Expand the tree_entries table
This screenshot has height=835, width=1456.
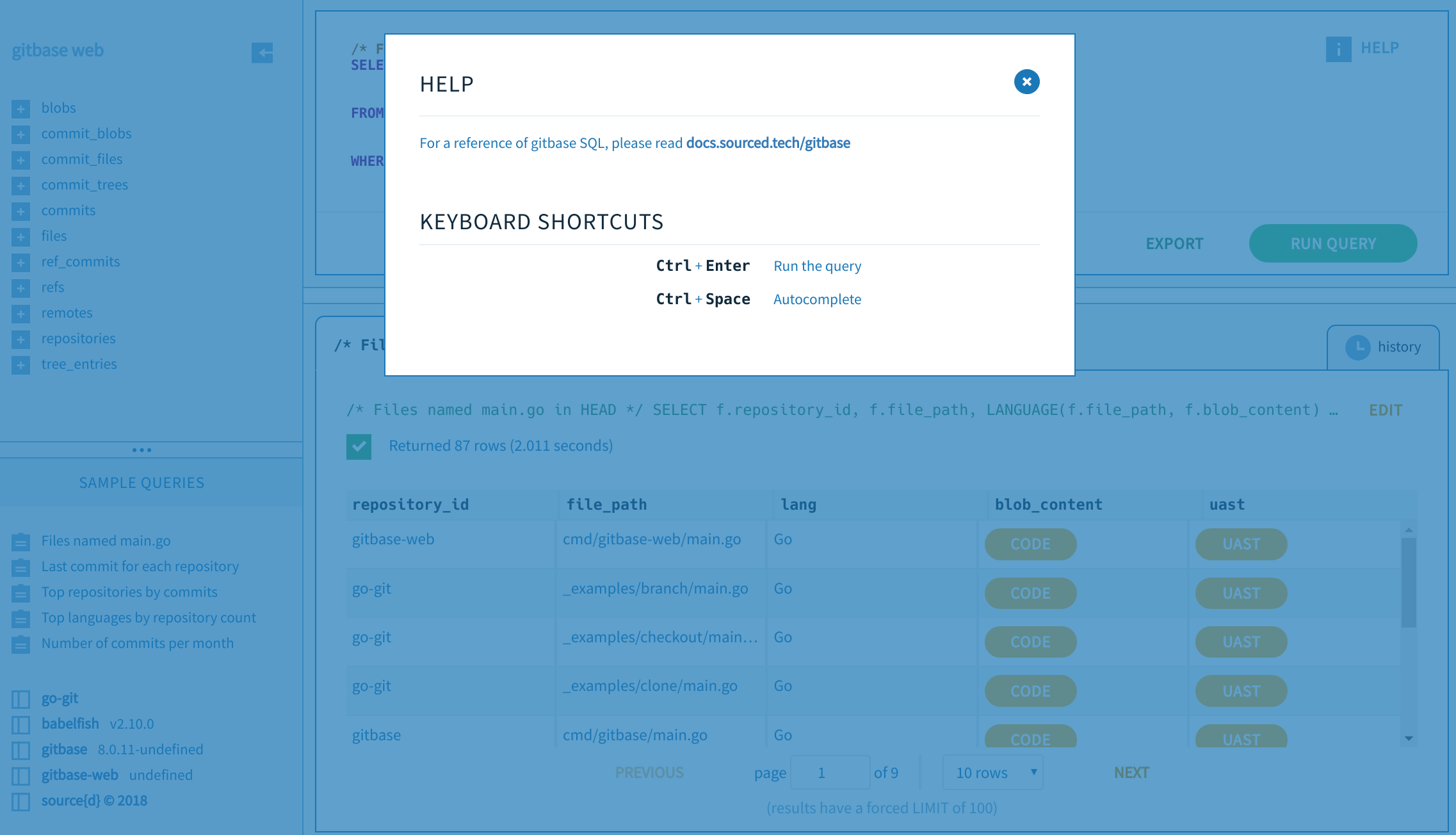tap(20, 365)
